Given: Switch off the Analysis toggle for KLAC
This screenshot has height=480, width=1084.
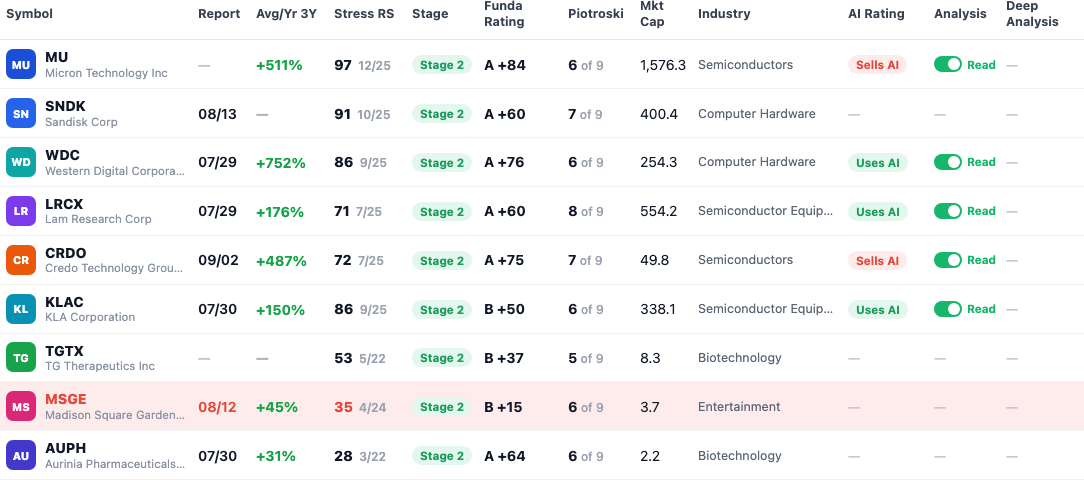Looking at the screenshot, I should 948,308.
